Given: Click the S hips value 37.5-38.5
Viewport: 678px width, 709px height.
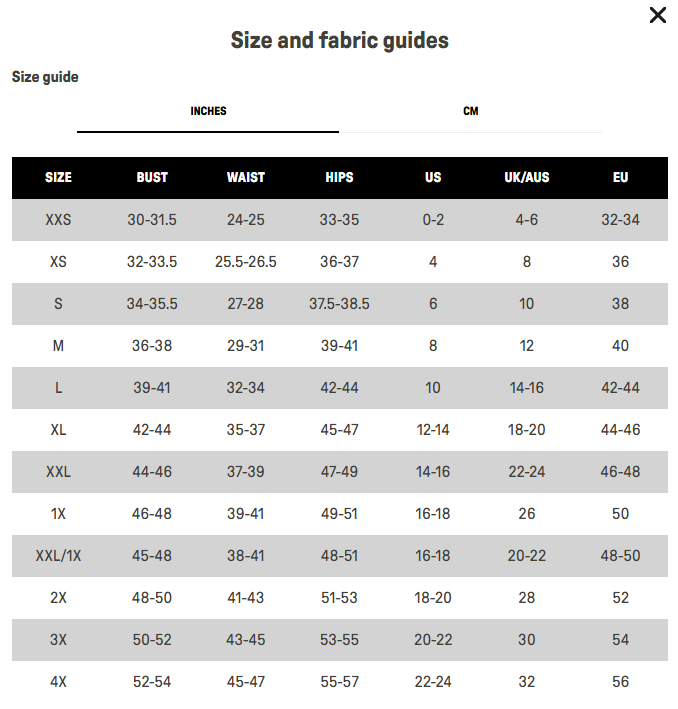Looking at the screenshot, I should pos(339,304).
